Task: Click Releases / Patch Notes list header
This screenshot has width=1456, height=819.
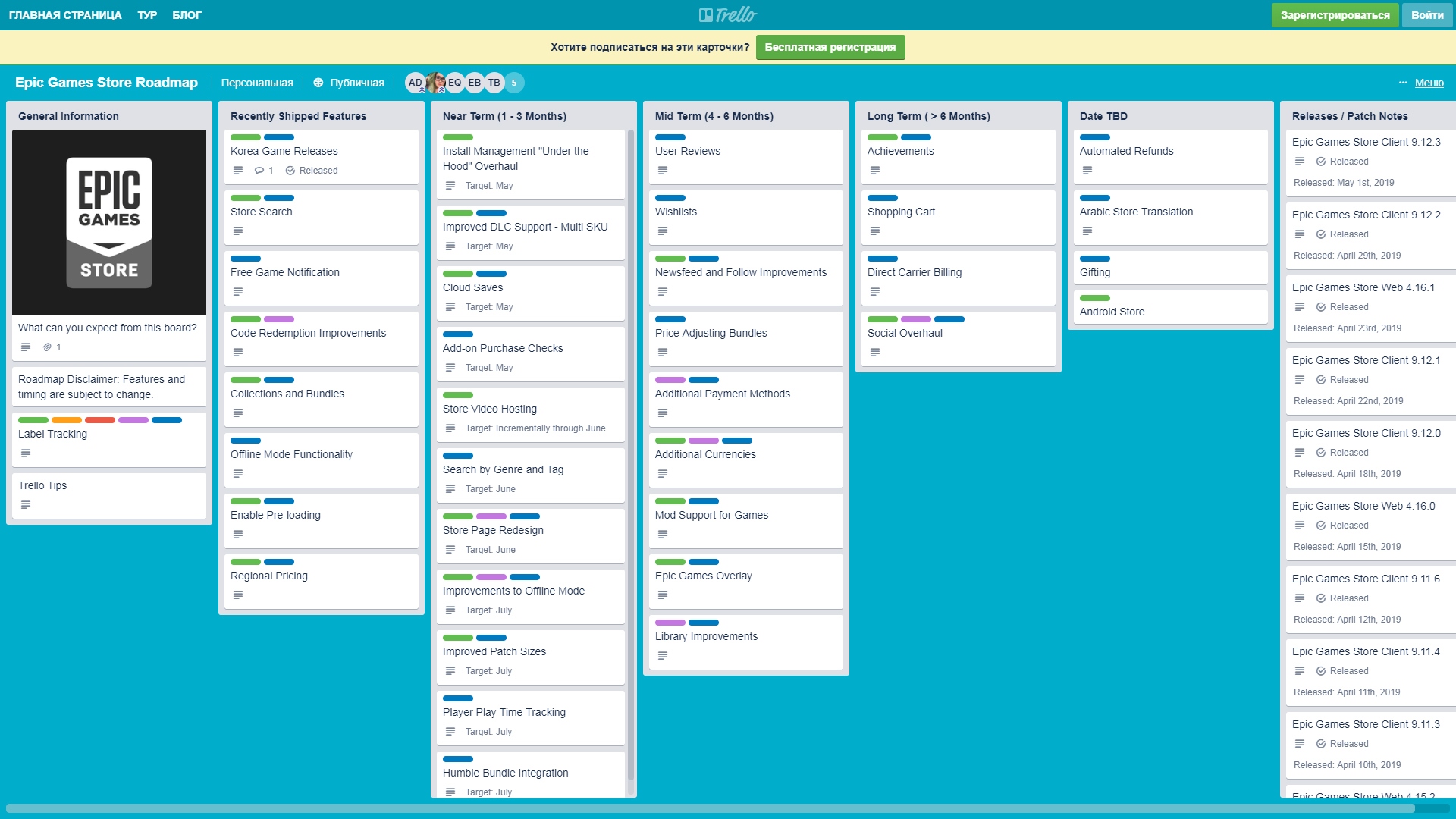Action: coord(1350,116)
